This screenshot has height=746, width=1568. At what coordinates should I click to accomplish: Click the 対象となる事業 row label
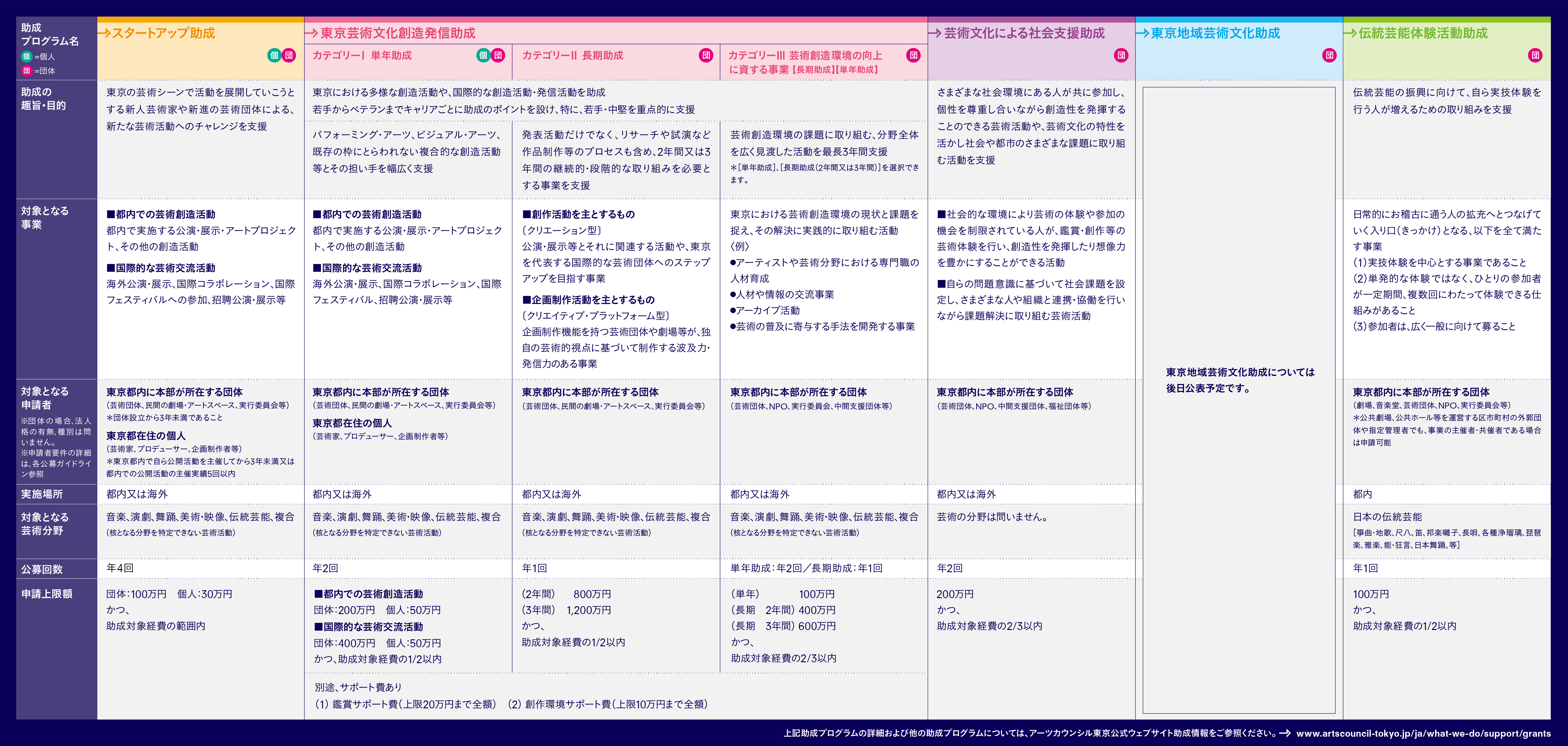(x=44, y=218)
